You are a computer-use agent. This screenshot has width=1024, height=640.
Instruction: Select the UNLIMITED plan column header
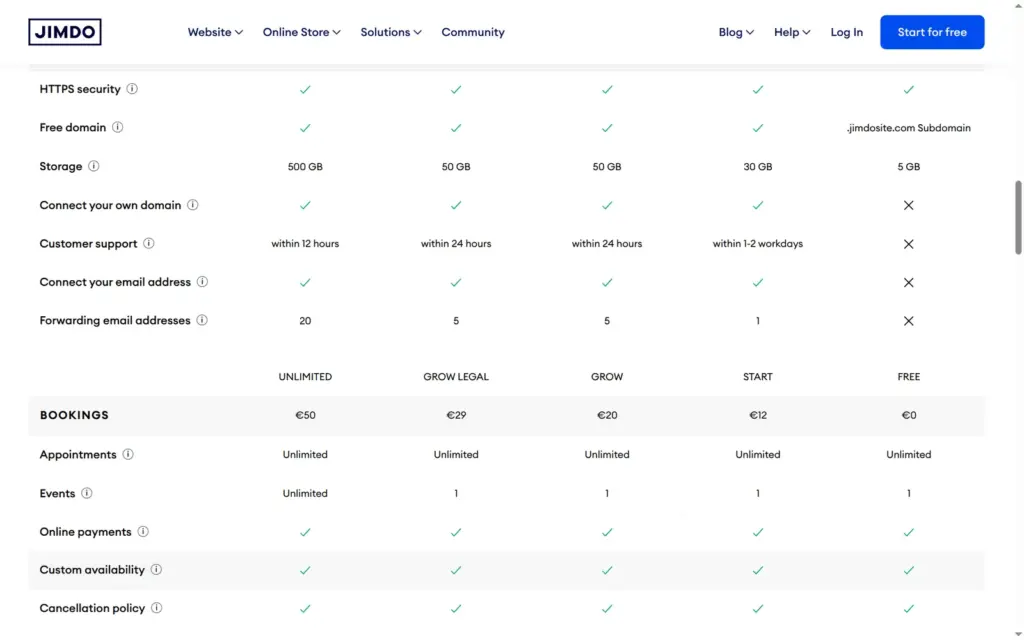(305, 377)
